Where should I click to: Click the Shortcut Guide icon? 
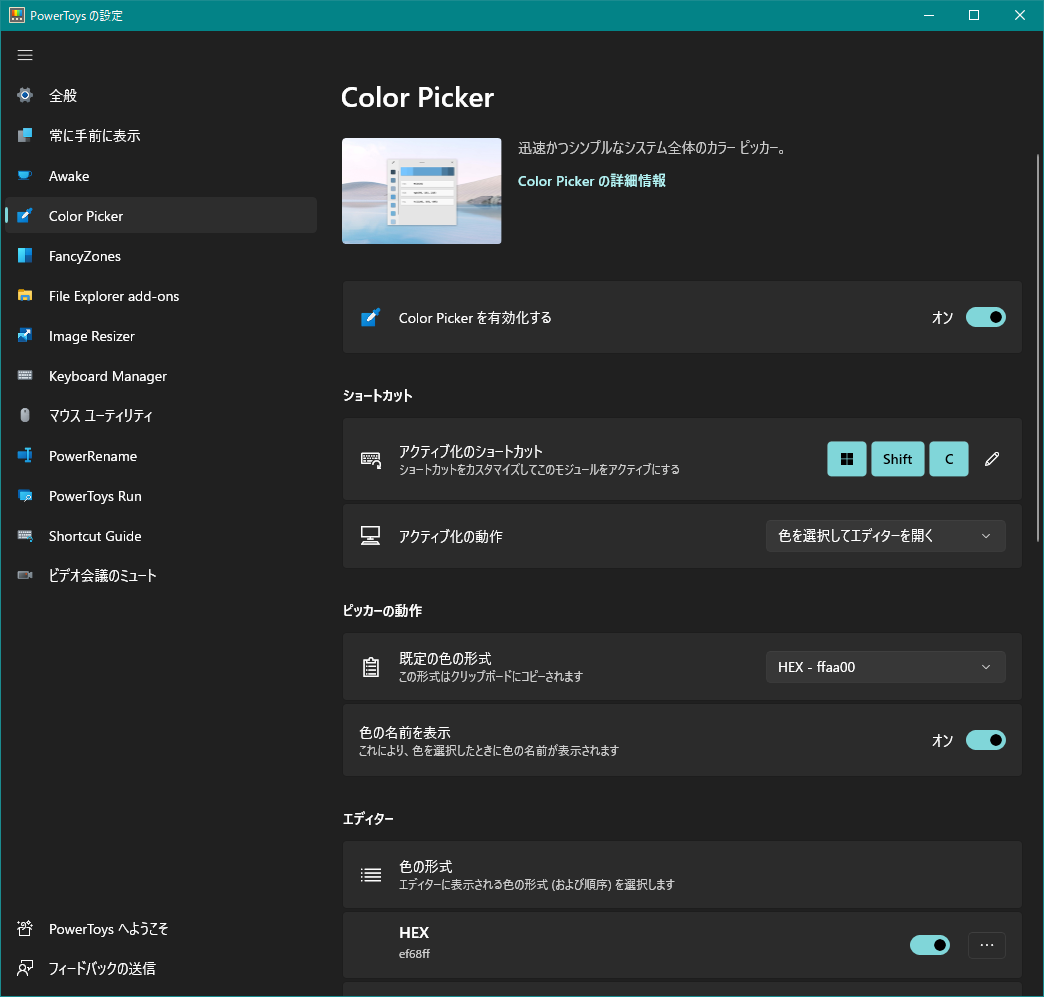[25, 535]
